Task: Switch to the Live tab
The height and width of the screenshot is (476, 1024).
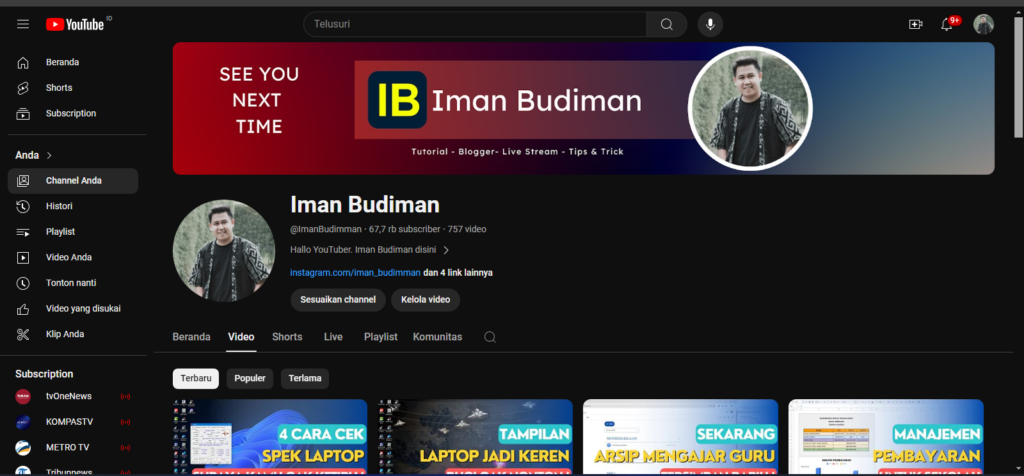Action: click(x=333, y=337)
